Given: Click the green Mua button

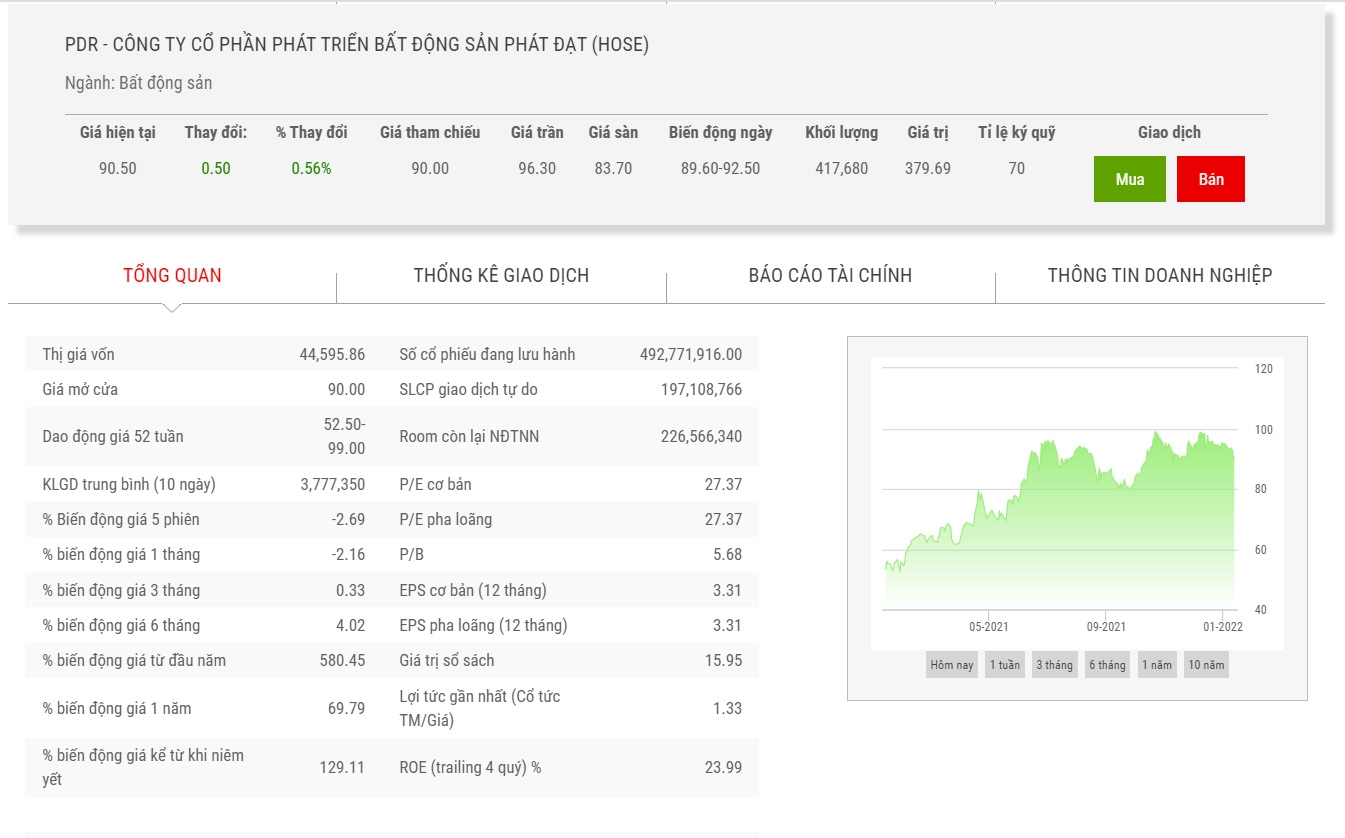Looking at the screenshot, I should tap(1129, 180).
